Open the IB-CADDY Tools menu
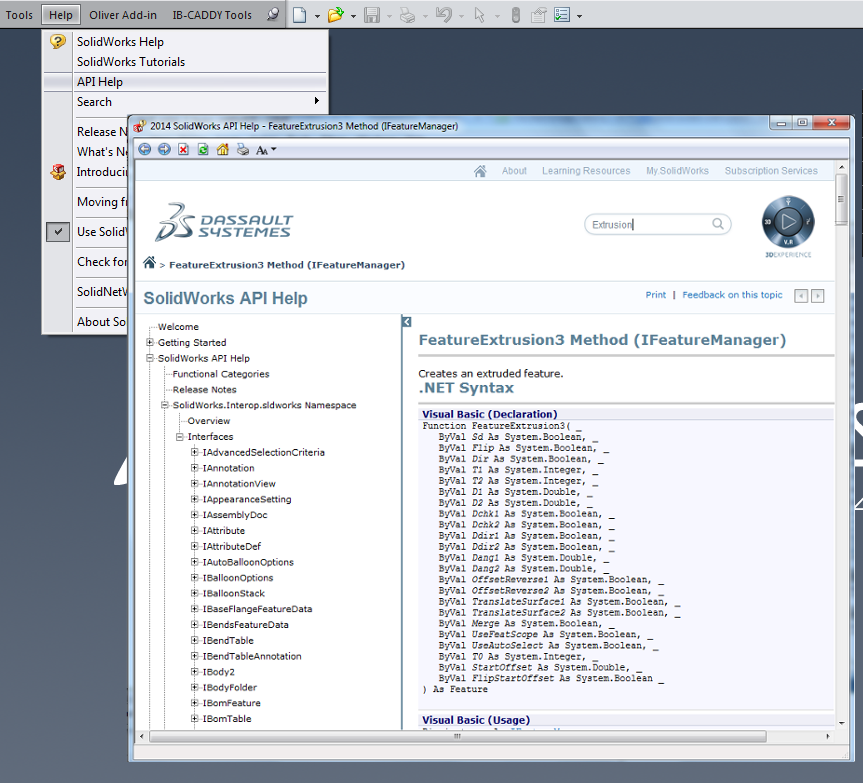The height and width of the screenshot is (783, 863). [x=211, y=15]
